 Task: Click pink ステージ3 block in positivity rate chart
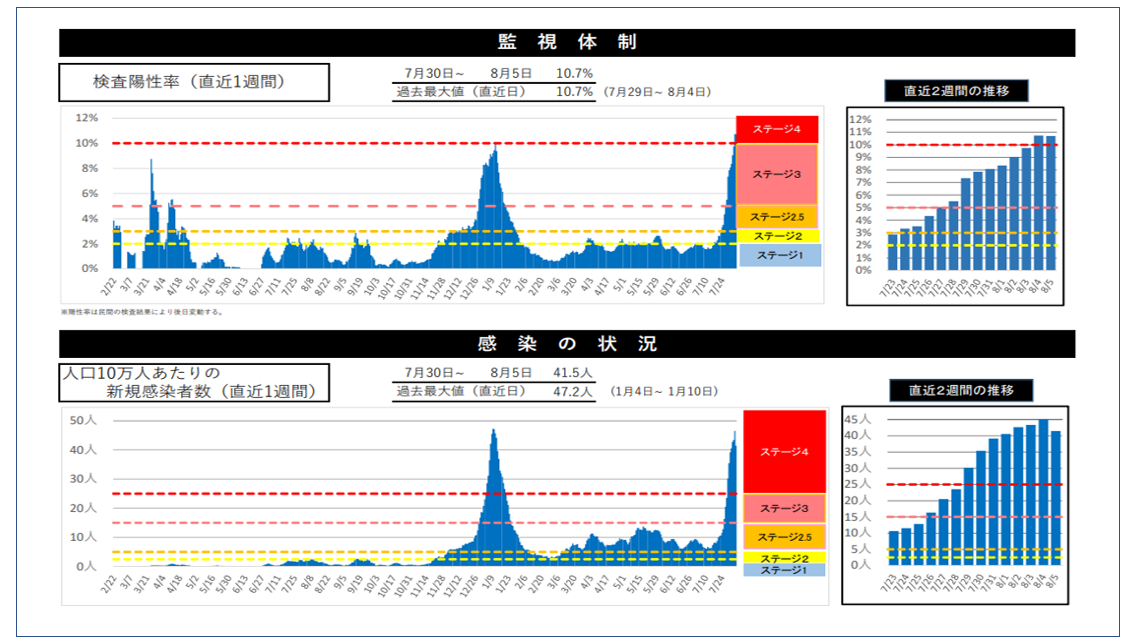coord(777,174)
